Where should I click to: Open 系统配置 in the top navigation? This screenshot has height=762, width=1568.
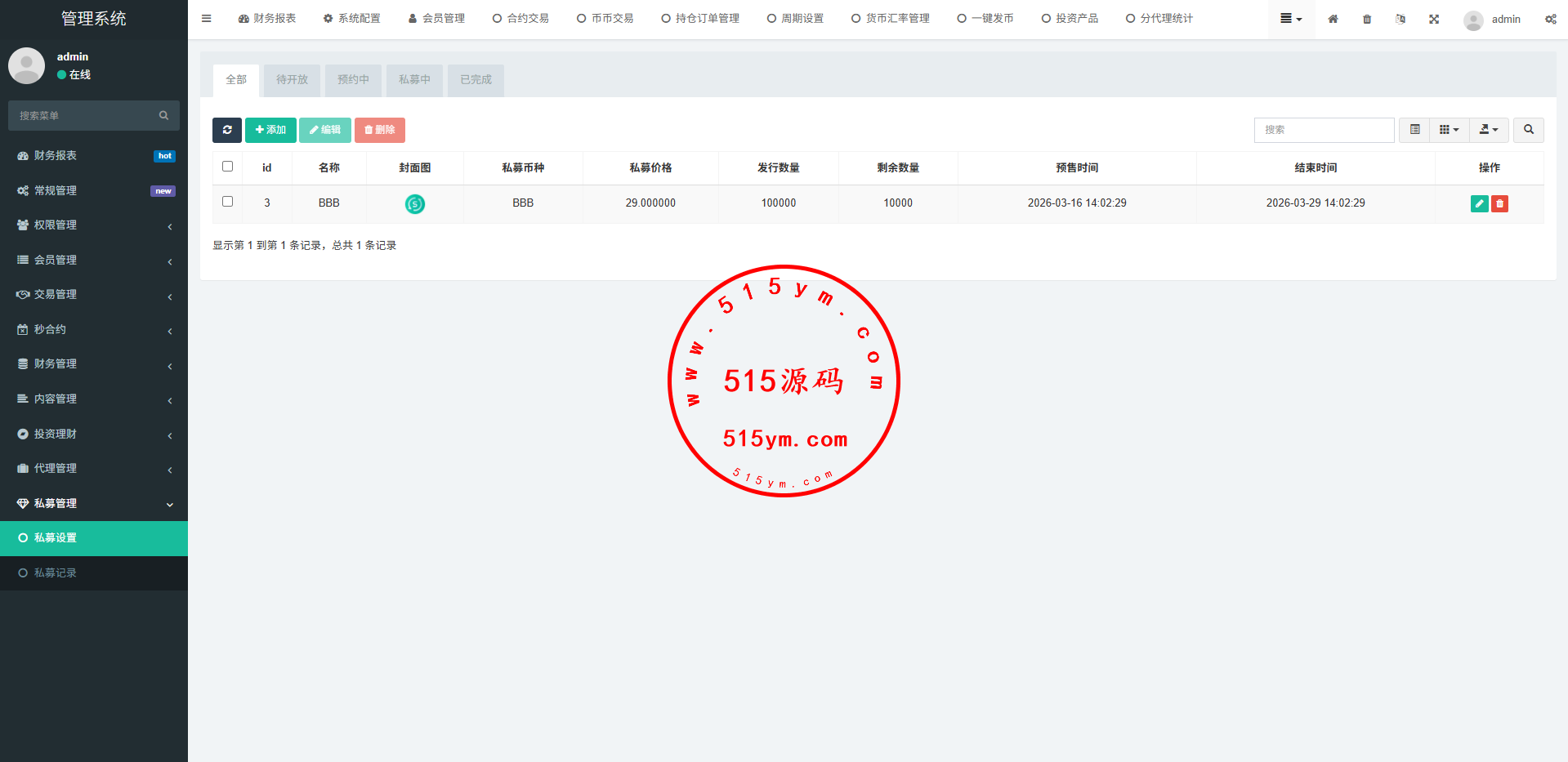[x=352, y=19]
